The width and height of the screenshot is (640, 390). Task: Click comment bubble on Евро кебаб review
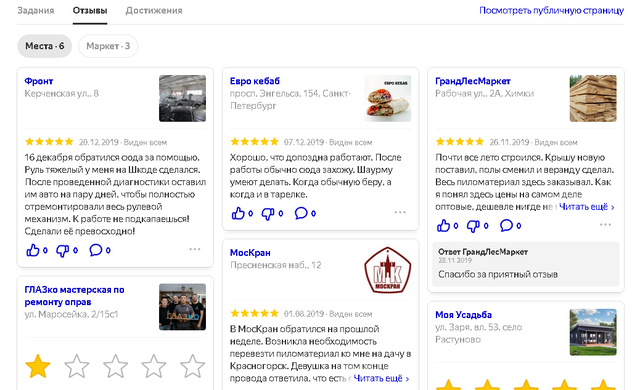[301, 213]
